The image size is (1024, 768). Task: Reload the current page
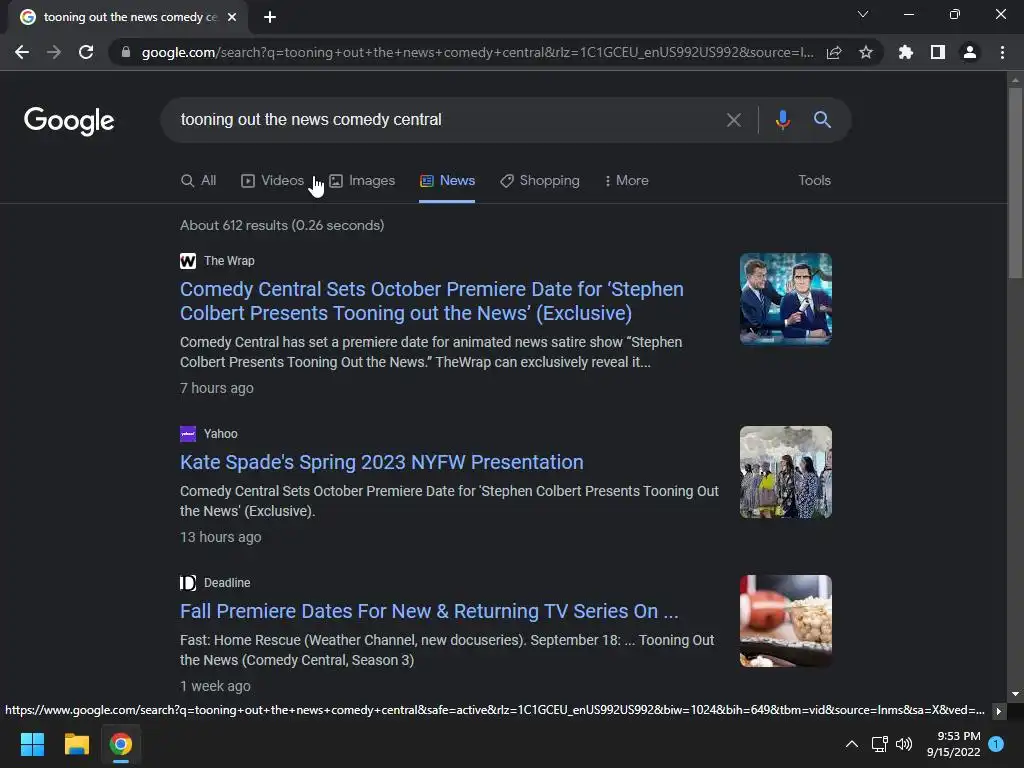pos(86,52)
